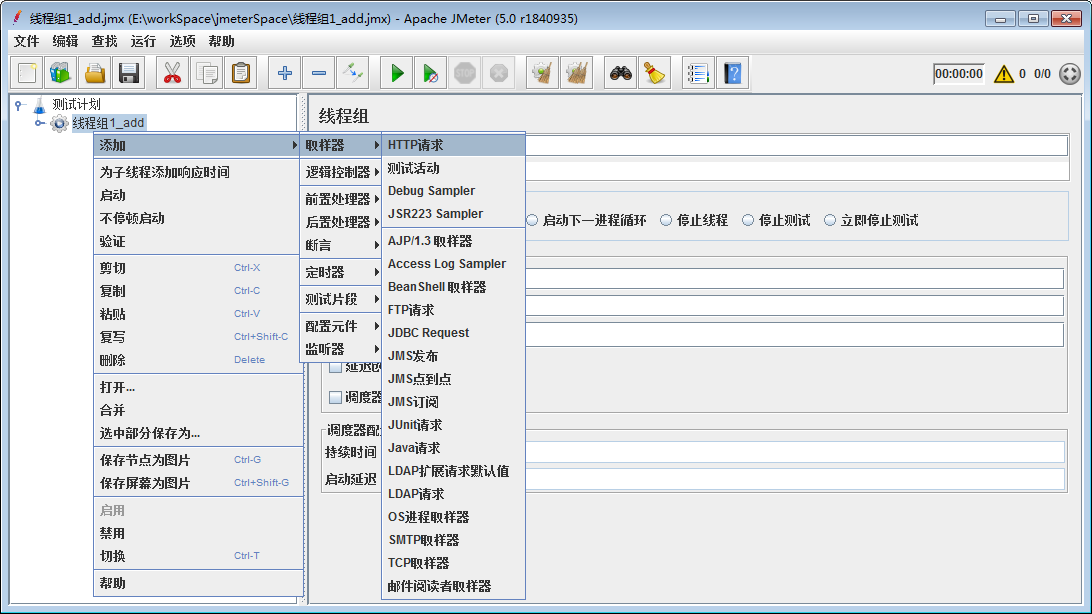
Task: Choose TCP取样器 entry
Action: coord(453,562)
